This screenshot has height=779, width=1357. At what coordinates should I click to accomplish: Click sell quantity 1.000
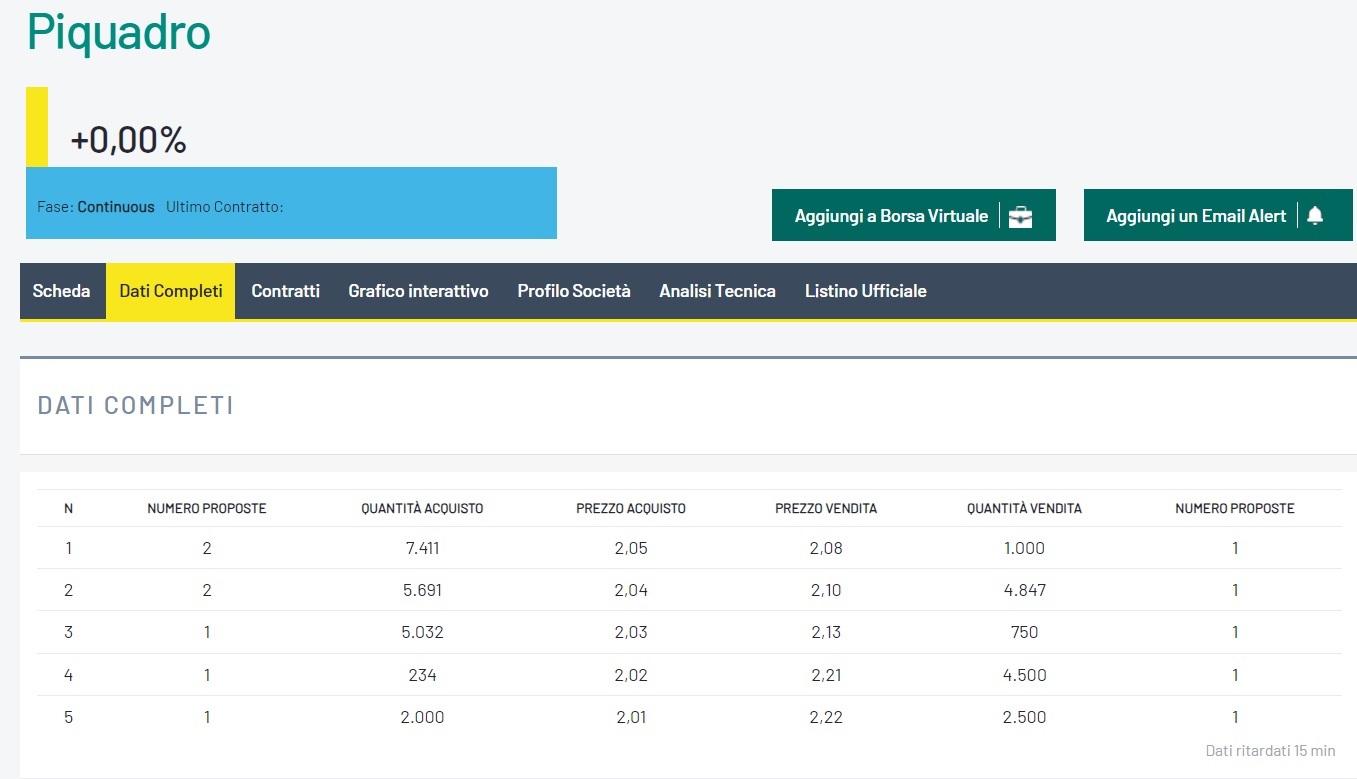1024,548
